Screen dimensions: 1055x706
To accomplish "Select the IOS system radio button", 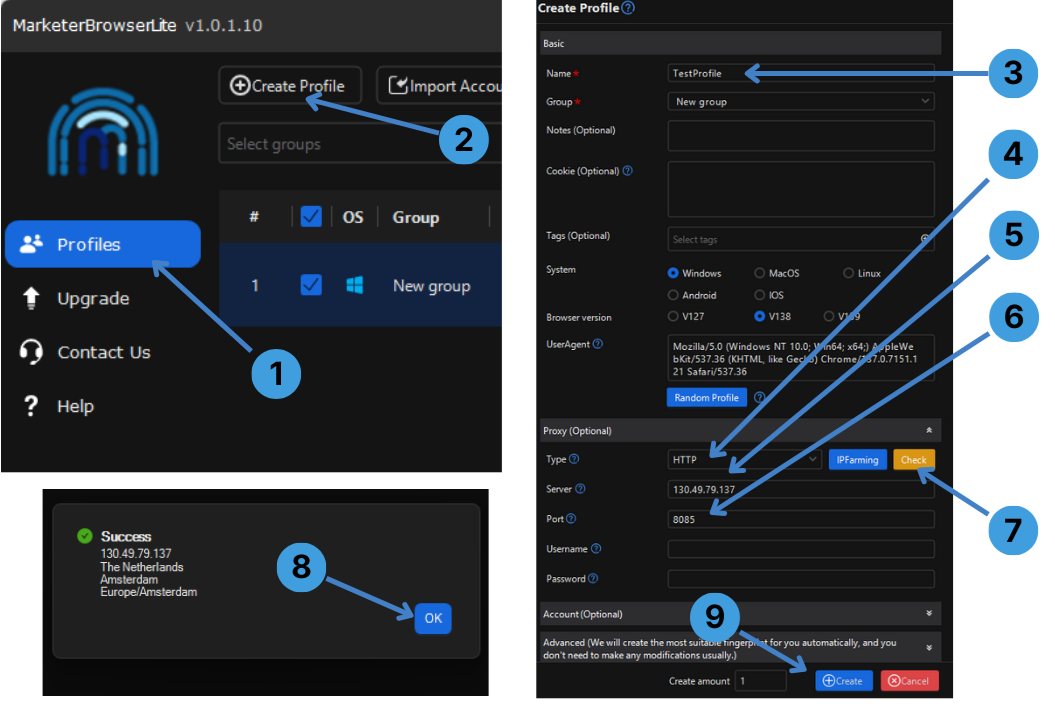I will pyautogui.click(x=760, y=295).
